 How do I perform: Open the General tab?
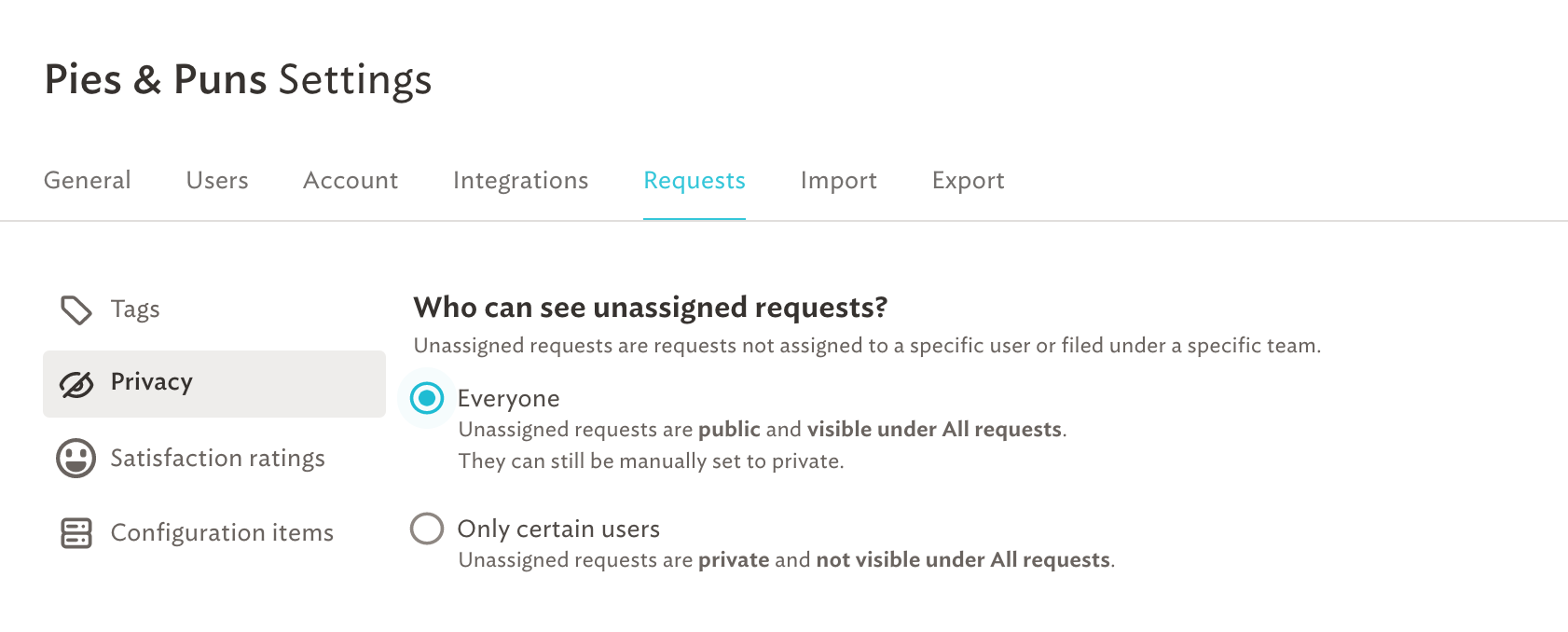point(88,180)
